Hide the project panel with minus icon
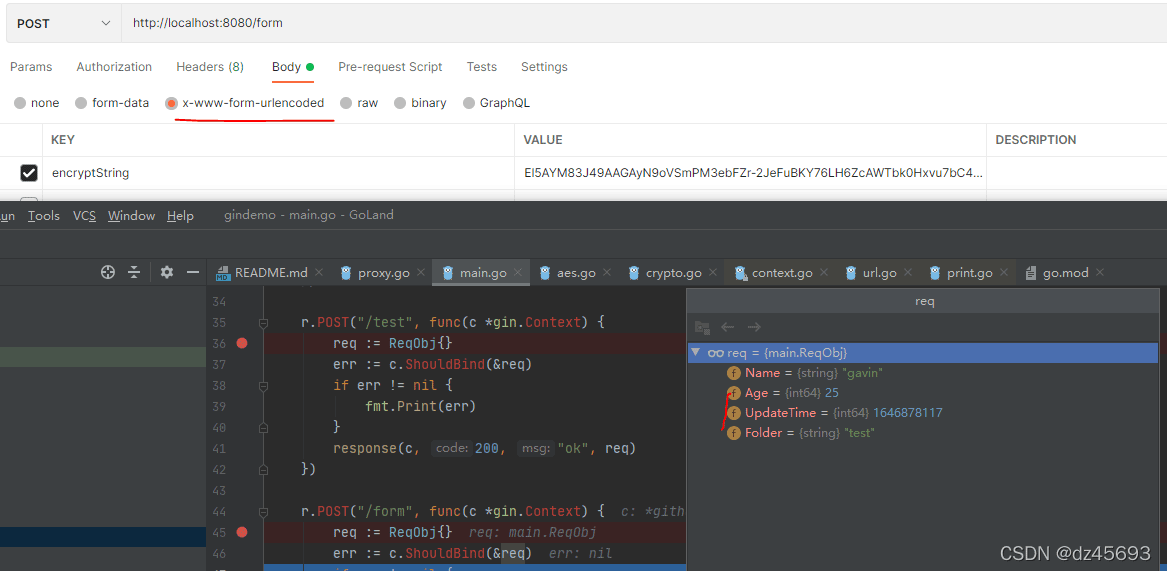 (x=193, y=272)
